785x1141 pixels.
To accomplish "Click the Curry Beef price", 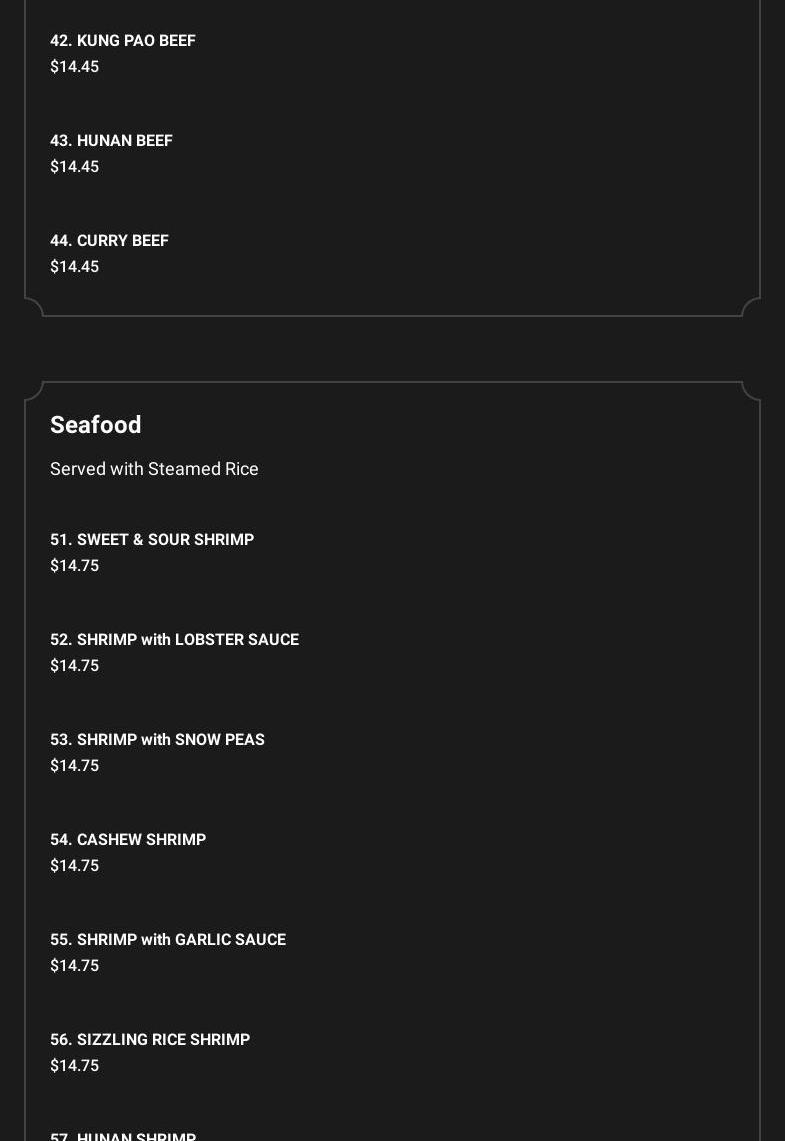I will (x=75, y=267).
